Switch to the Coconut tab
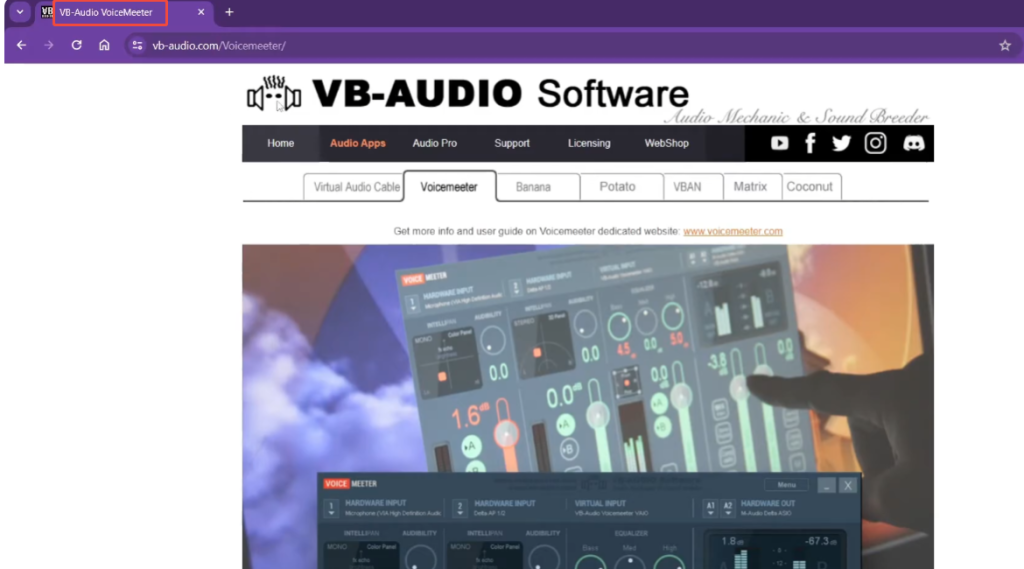The height and width of the screenshot is (569, 1024). (812, 187)
